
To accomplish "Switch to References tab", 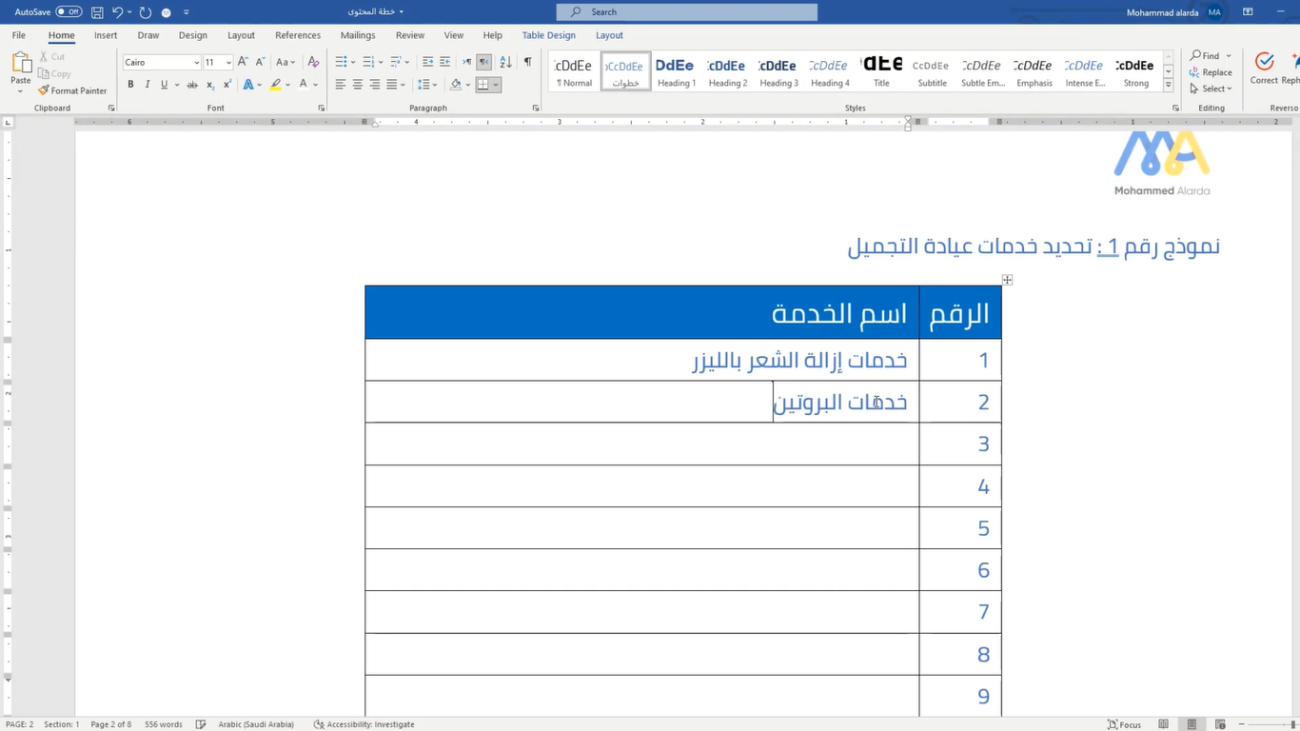I will (x=298, y=35).
